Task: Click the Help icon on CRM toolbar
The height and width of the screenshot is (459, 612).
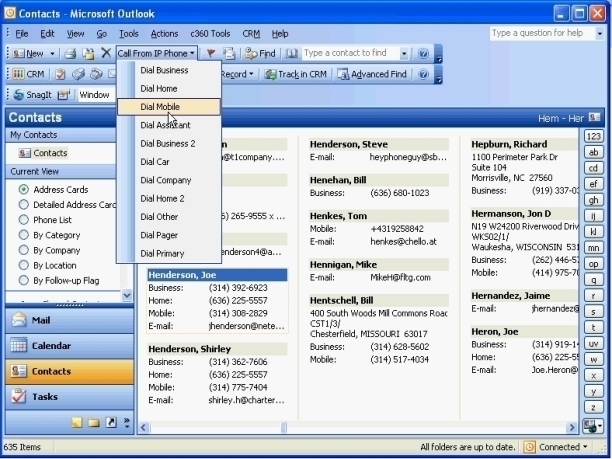Action: pyautogui.click(x=423, y=74)
